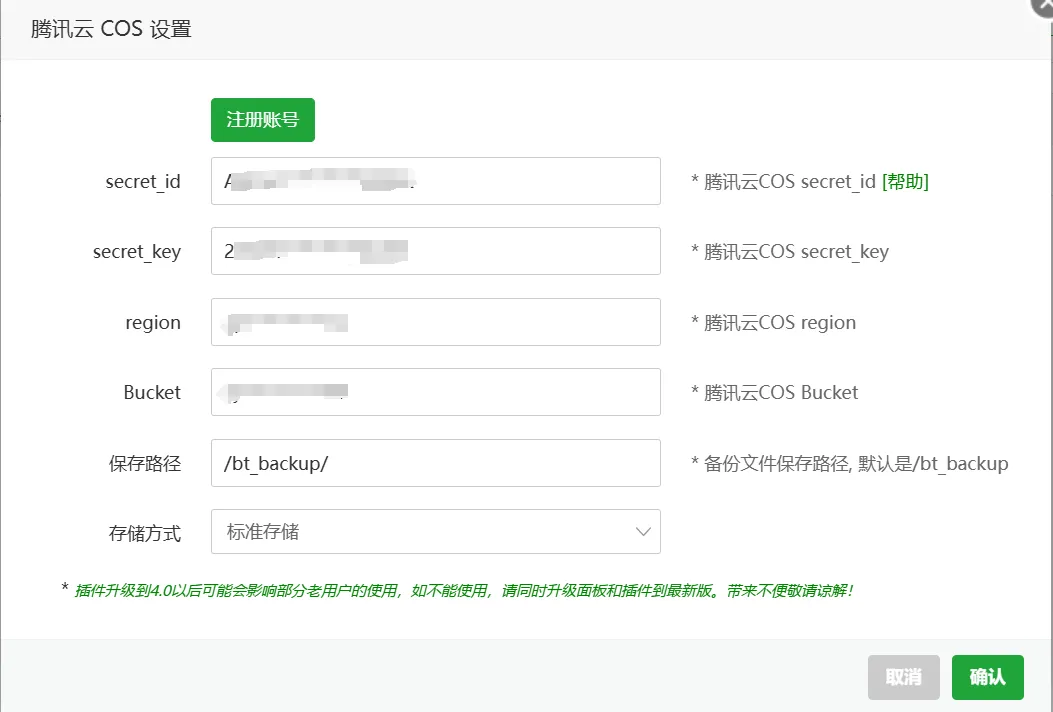This screenshot has height=712, width=1053.
Task: Expand the 存储方式 chevron arrow
Action: 643,532
